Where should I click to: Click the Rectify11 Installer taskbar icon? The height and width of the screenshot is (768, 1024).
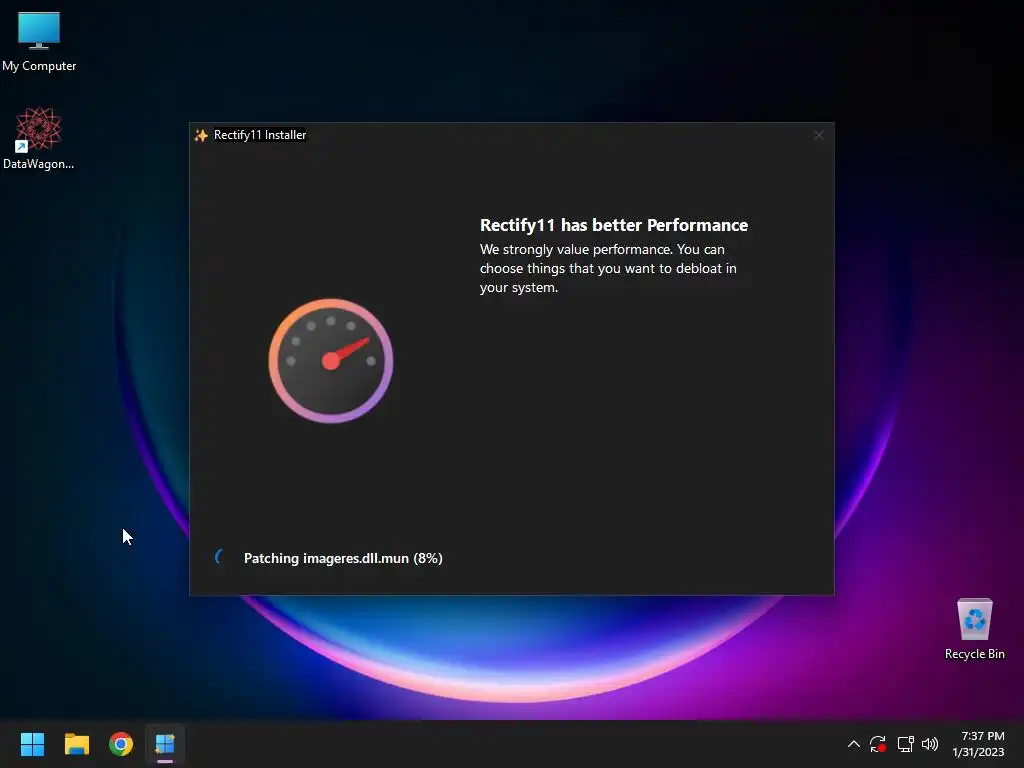pos(165,744)
